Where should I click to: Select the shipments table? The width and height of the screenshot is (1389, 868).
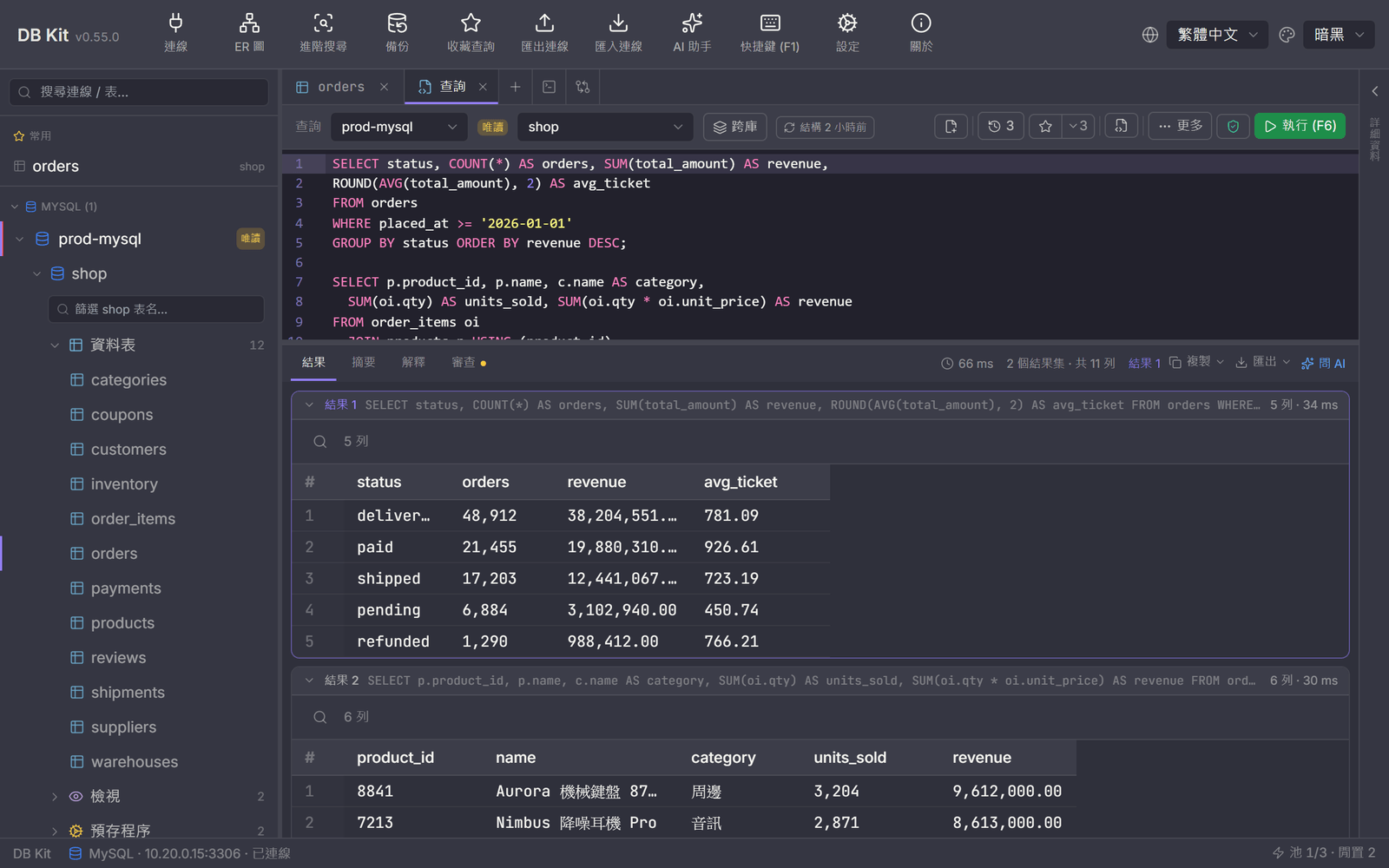click(x=128, y=693)
